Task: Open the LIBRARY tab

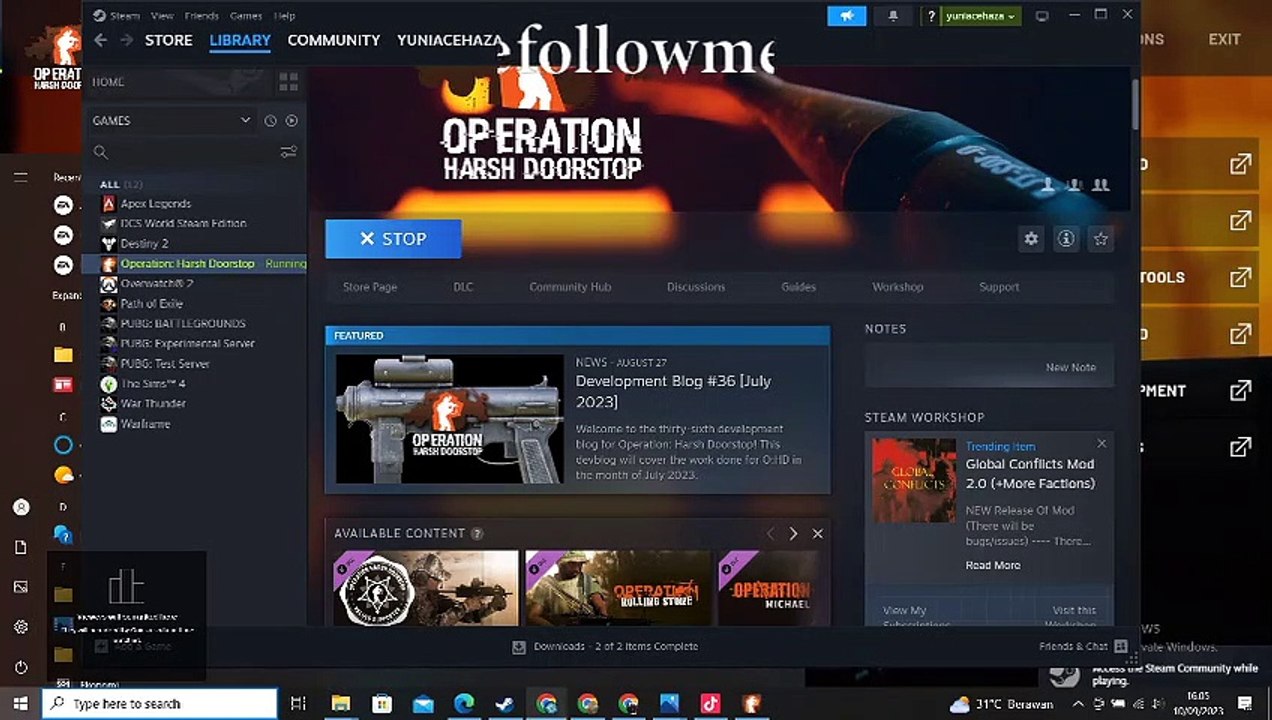Action: [x=240, y=40]
